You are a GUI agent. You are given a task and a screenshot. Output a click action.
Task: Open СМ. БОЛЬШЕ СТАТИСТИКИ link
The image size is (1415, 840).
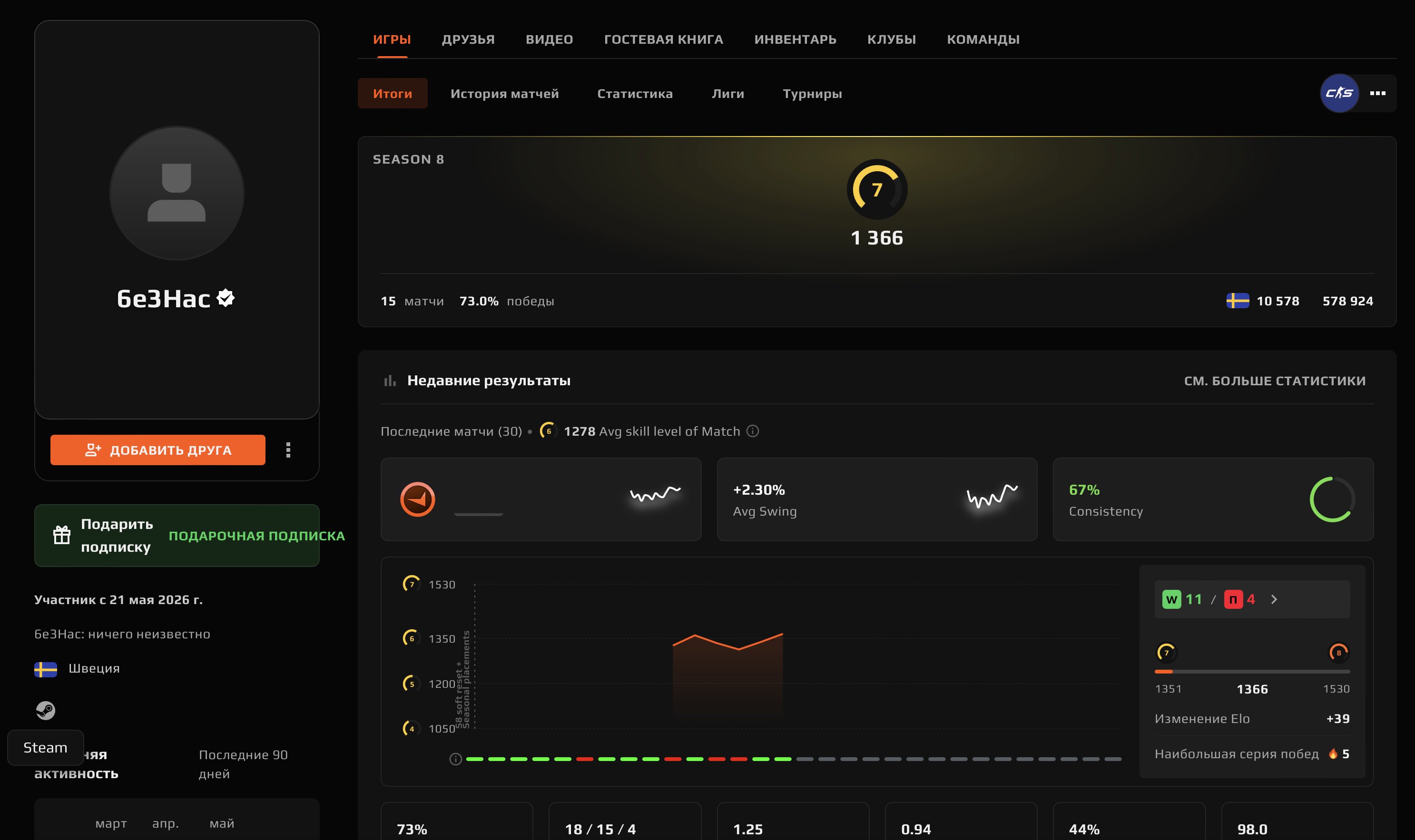[x=1275, y=381]
